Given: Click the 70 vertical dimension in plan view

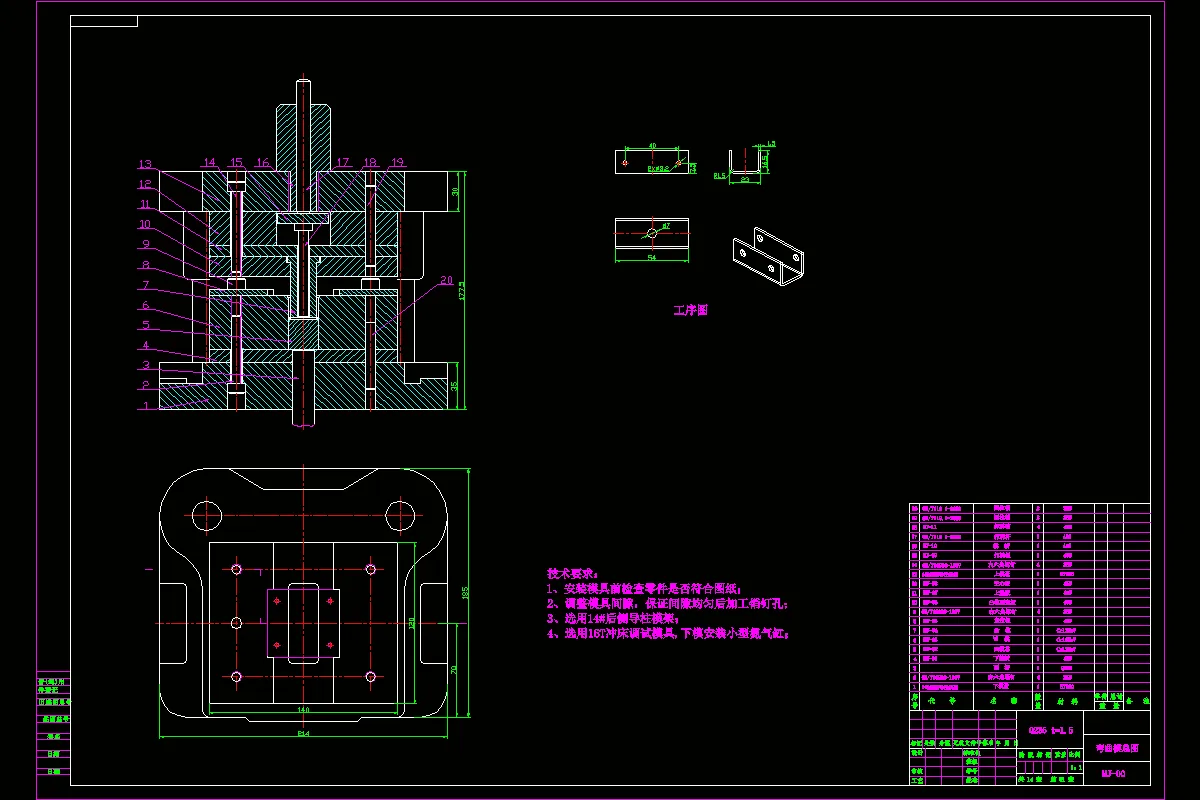Looking at the screenshot, I should point(456,669).
